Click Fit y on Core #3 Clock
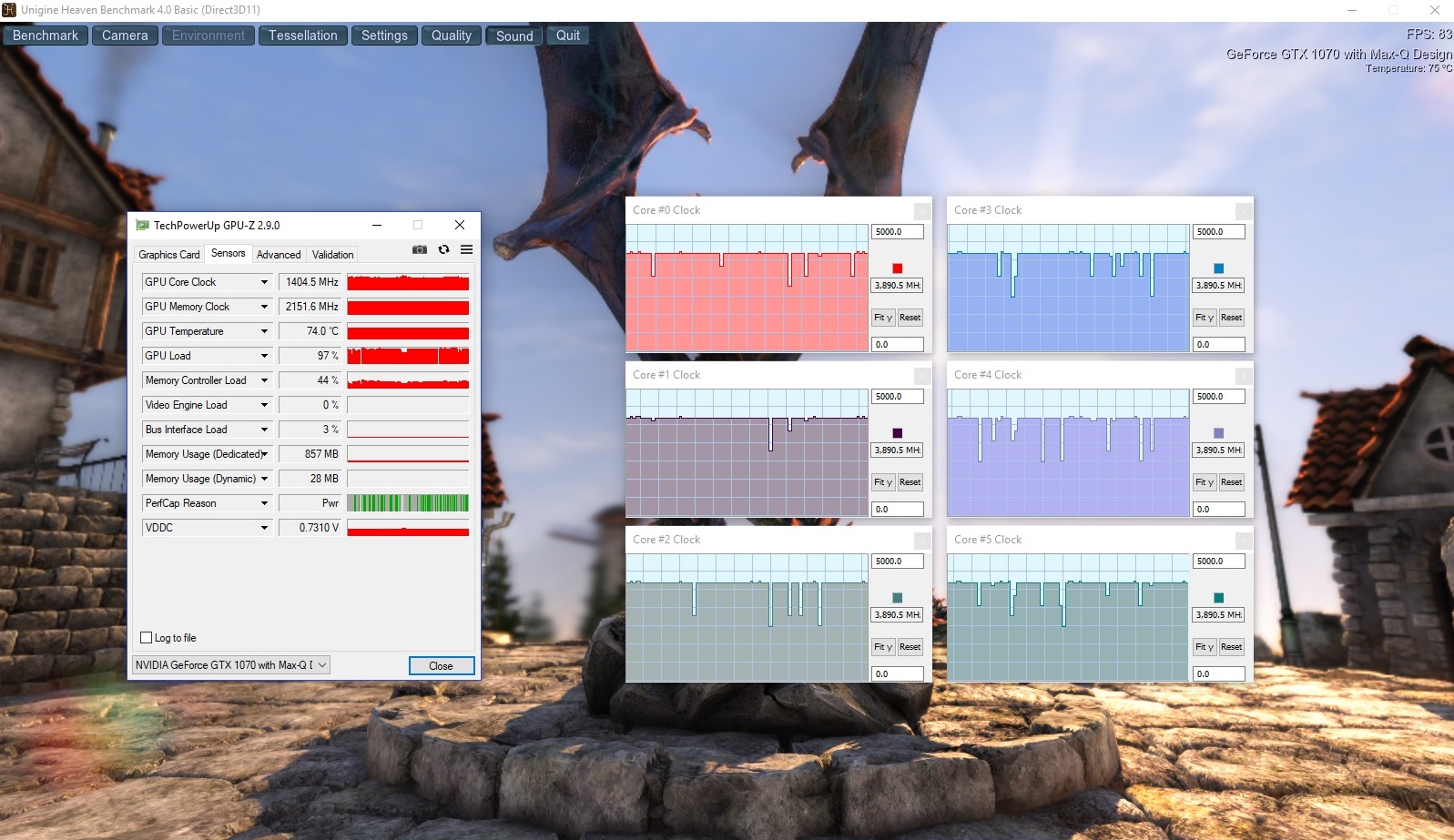This screenshot has height=840, width=1454. [x=1205, y=318]
